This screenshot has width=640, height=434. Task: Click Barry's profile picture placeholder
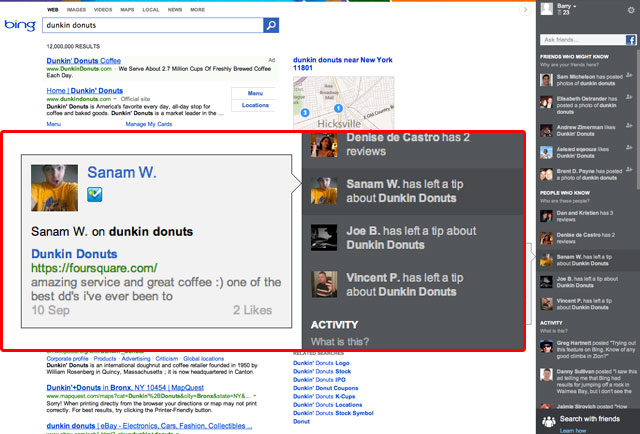(547, 9)
